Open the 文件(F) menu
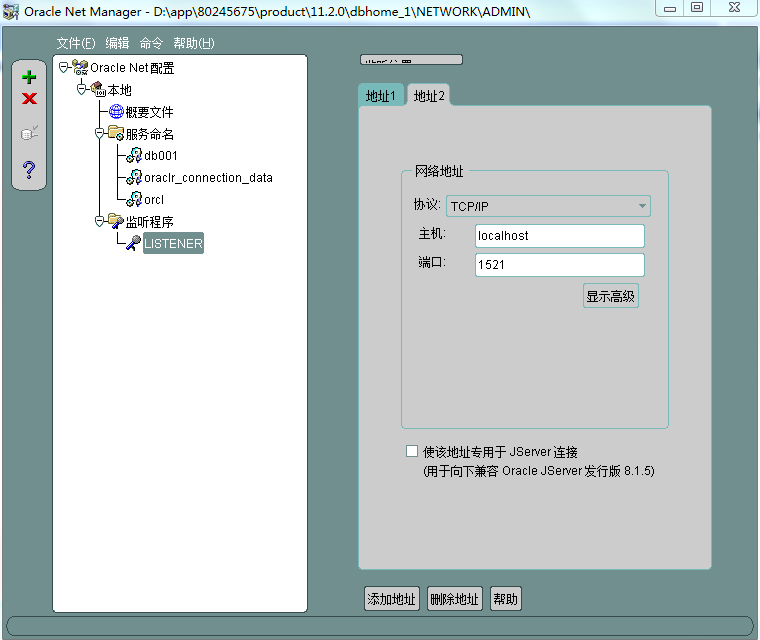760x640 pixels. pos(76,43)
